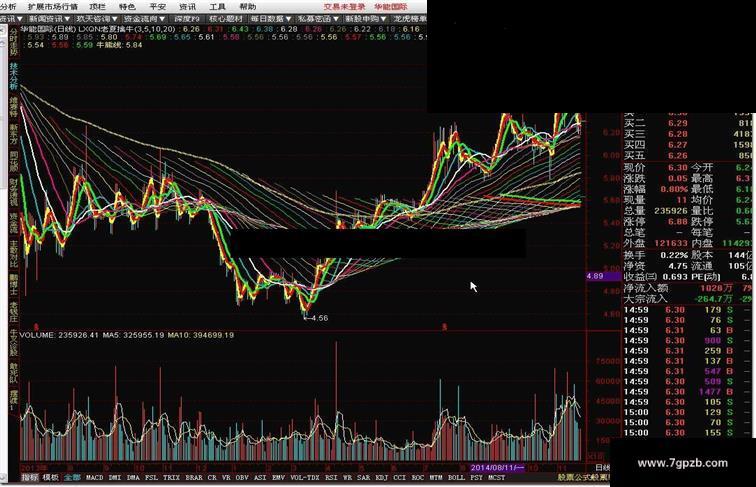Select the 老钱庄 sidebar tab
This screenshot has height=487, width=756.
(14, 312)
